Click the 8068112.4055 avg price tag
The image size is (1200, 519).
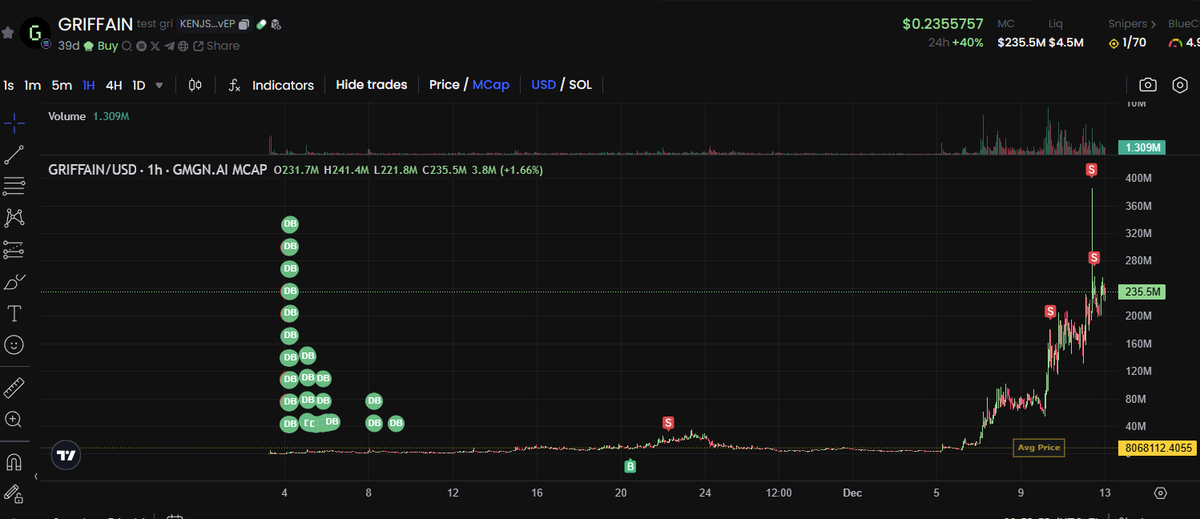pos(1158,448)
